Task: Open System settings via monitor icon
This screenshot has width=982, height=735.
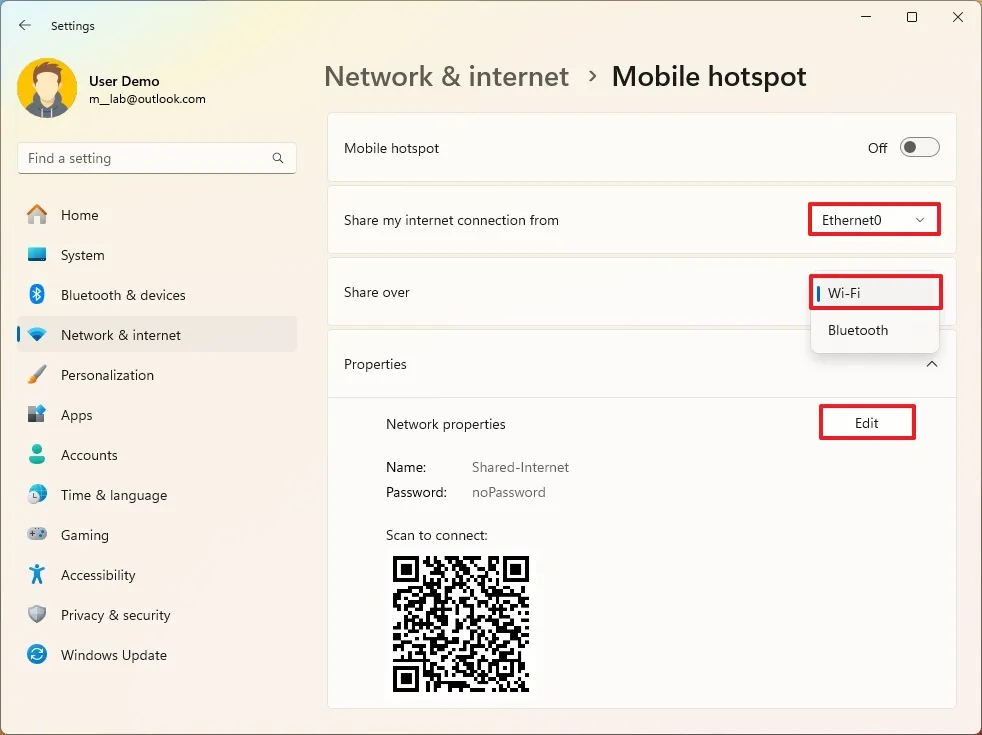Action: (37, 255)
